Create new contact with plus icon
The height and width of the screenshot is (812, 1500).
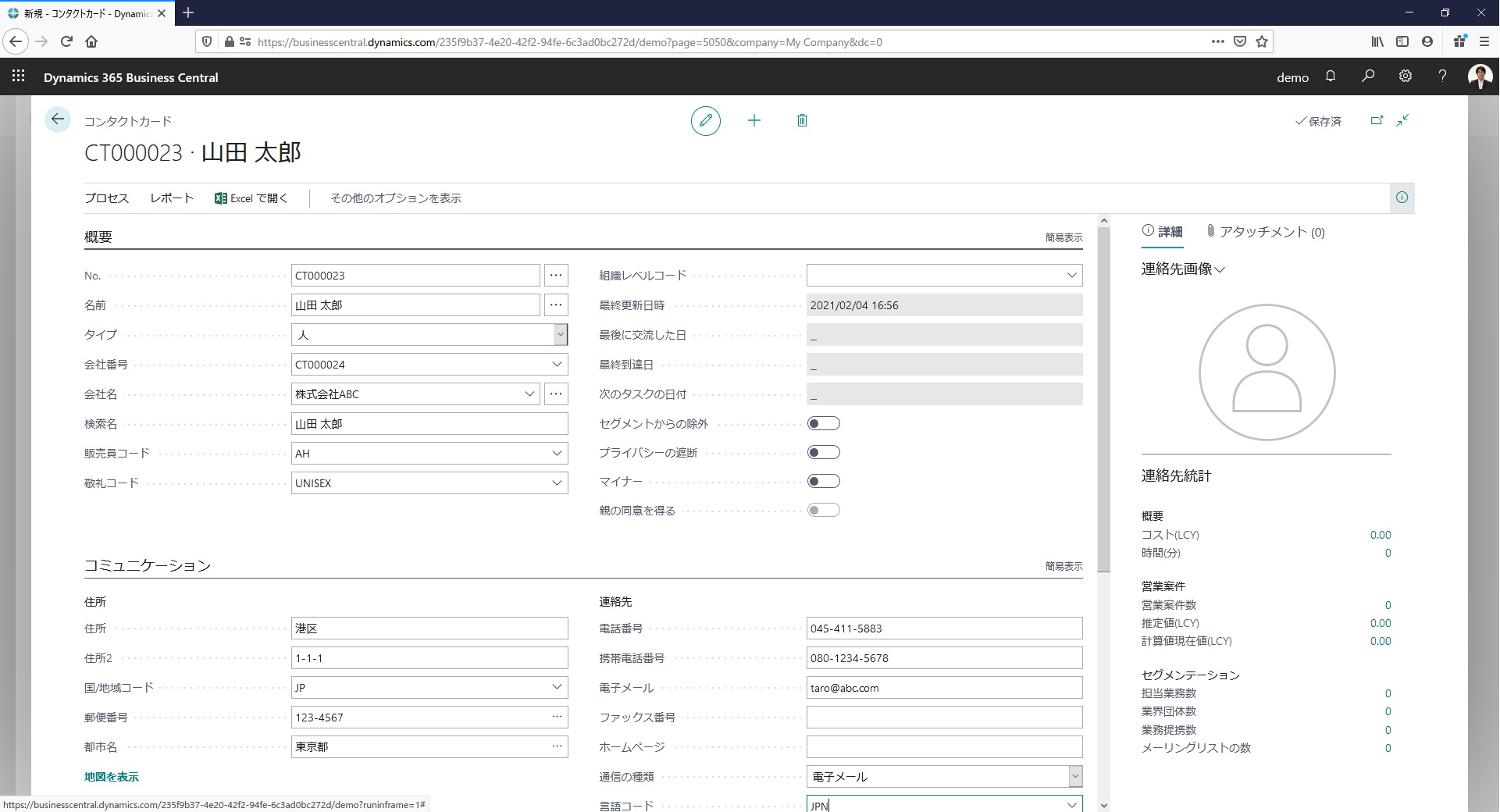[x=754, y=120]
